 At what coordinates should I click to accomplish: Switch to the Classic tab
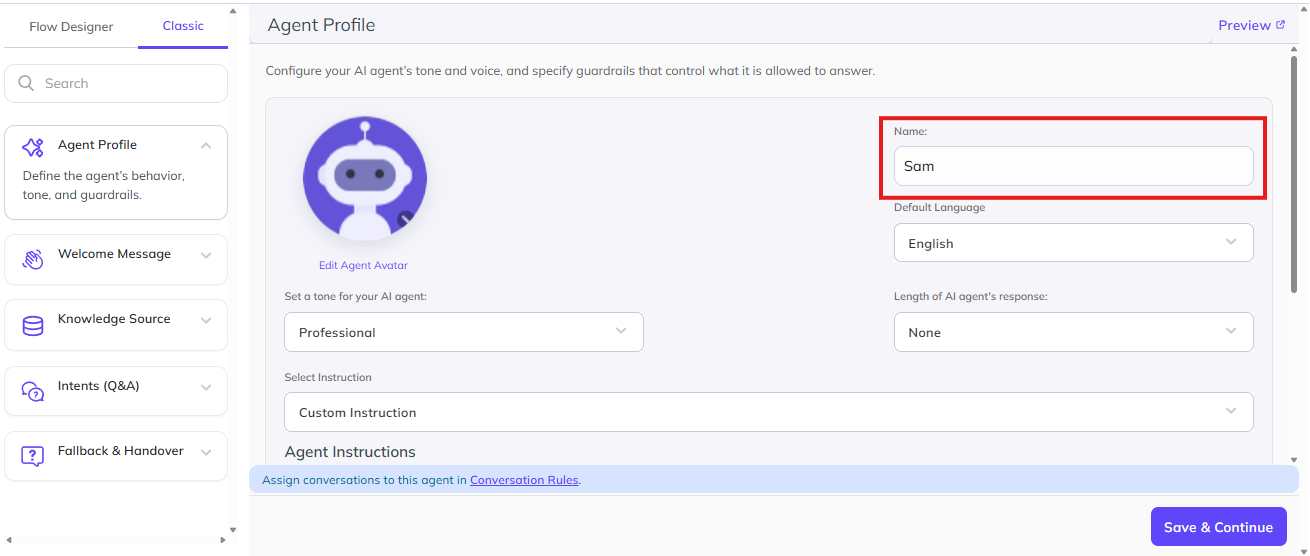[183, 26]
